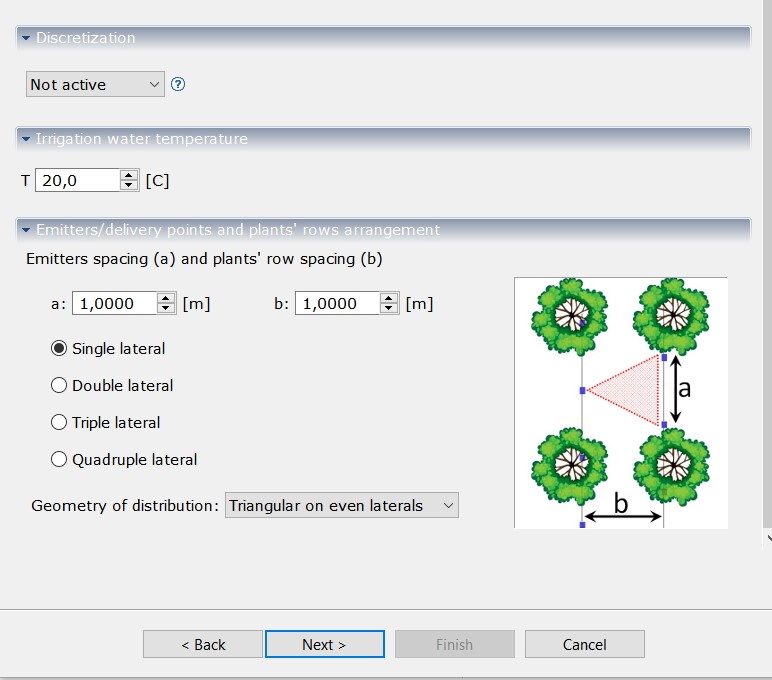Increase water temperature T with up arrow

(x=128, y=175)
